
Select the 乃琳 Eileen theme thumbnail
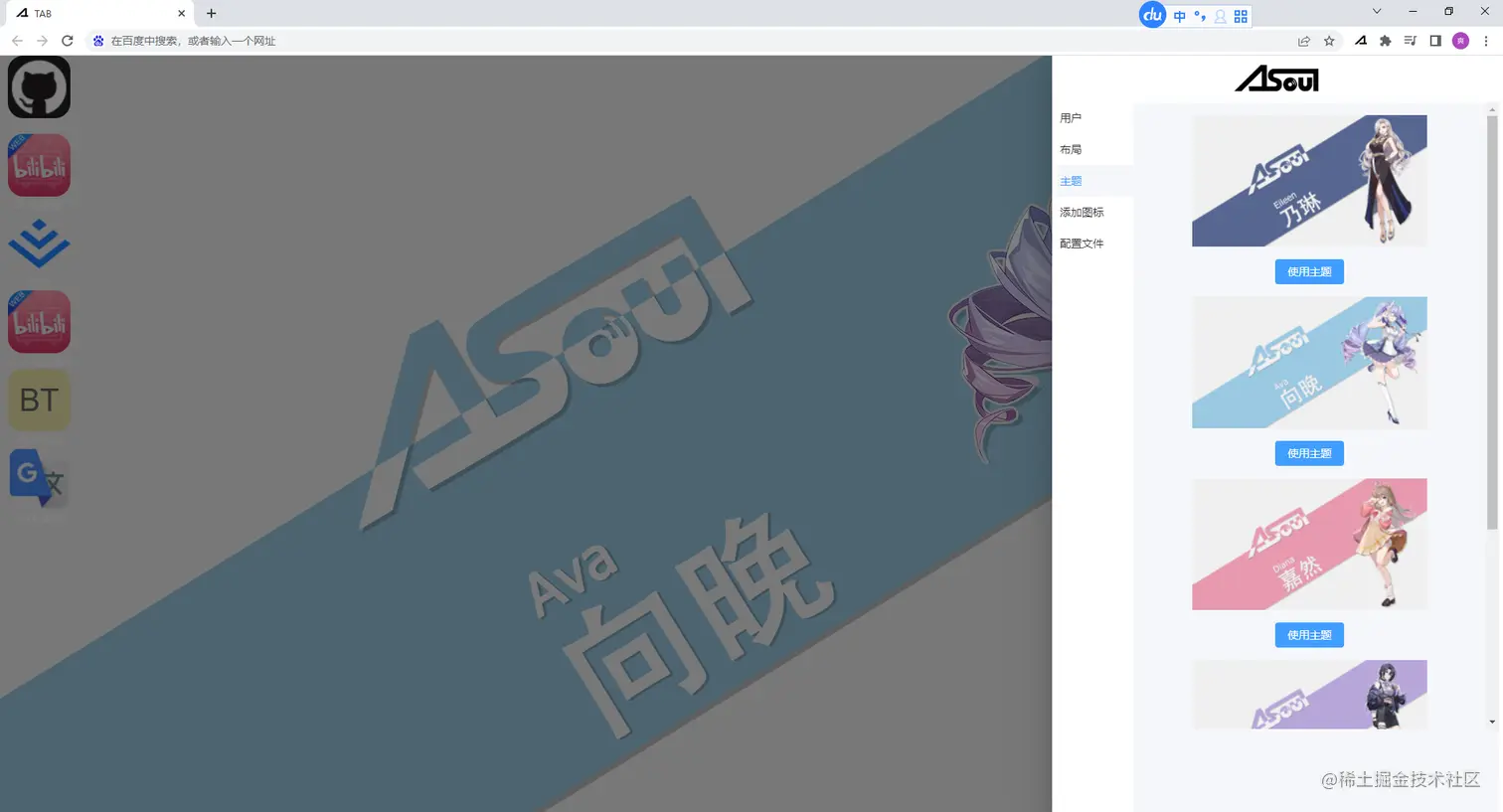tap(1309, 181)
